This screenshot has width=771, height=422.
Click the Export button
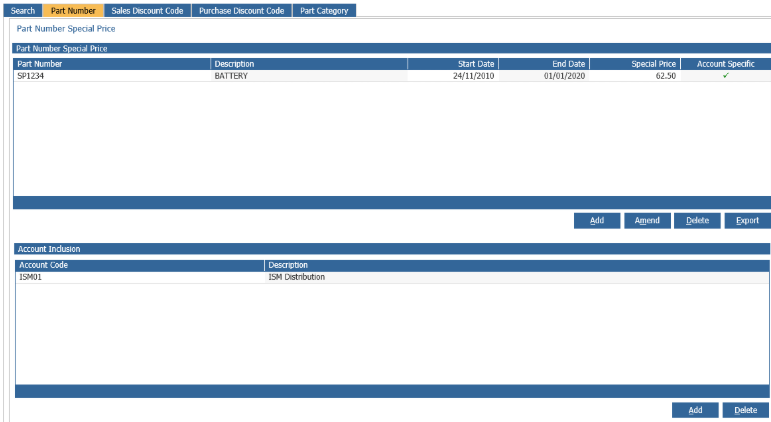click(x=747, y=221)
